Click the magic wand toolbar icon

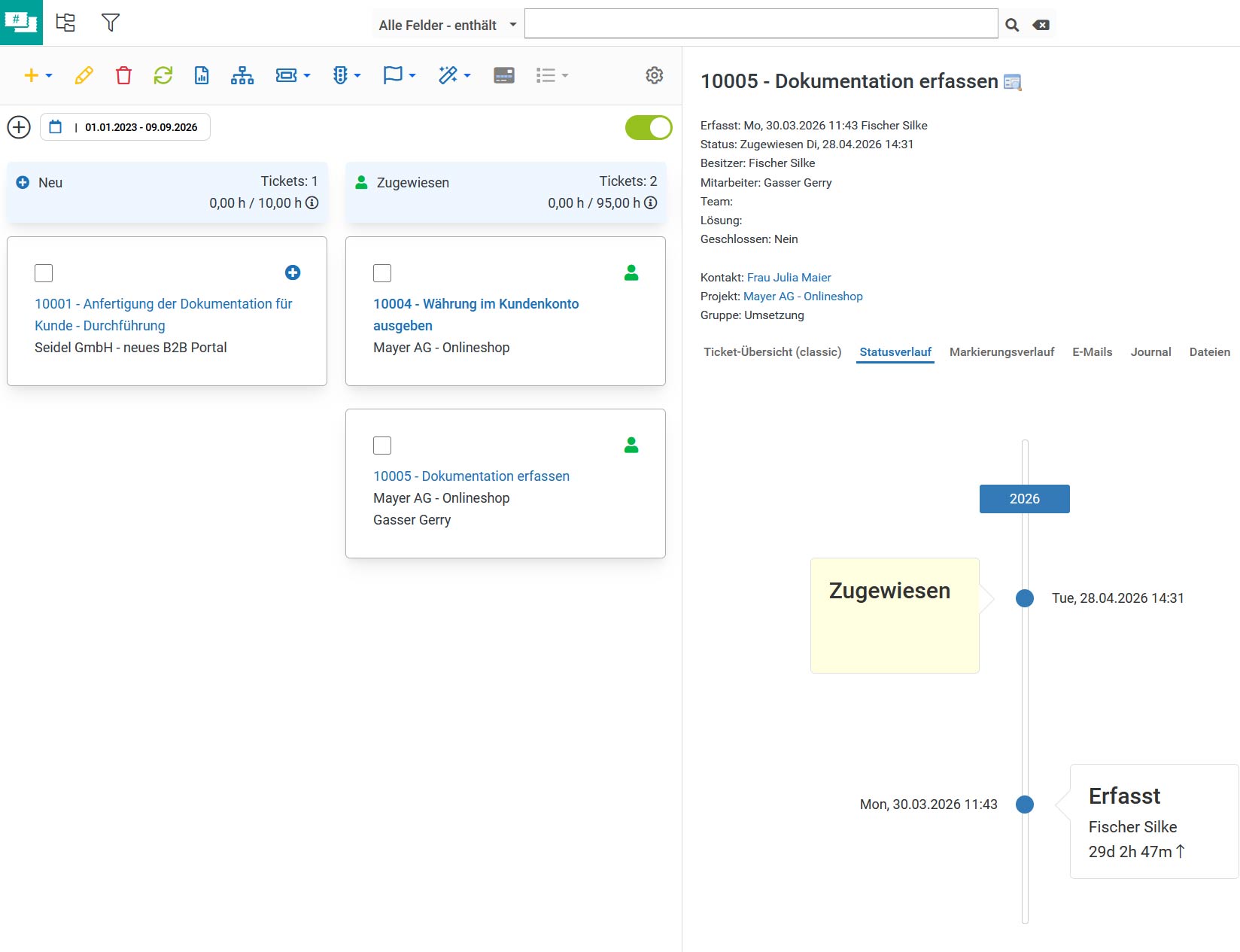coord(448,75)
